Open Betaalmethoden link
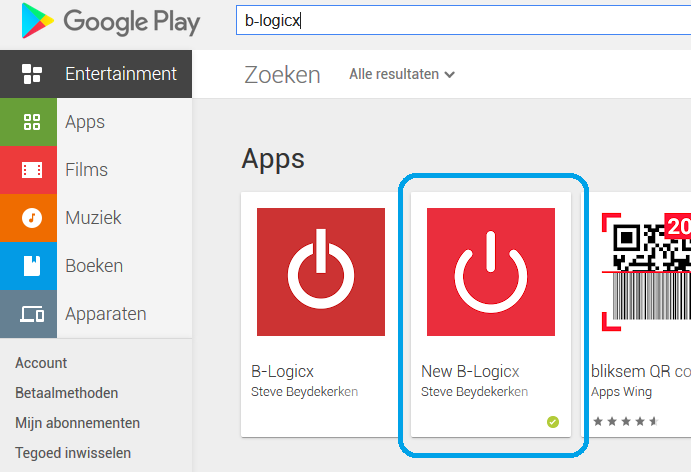The width and height of the screenshot is (691, 472). 67,393
